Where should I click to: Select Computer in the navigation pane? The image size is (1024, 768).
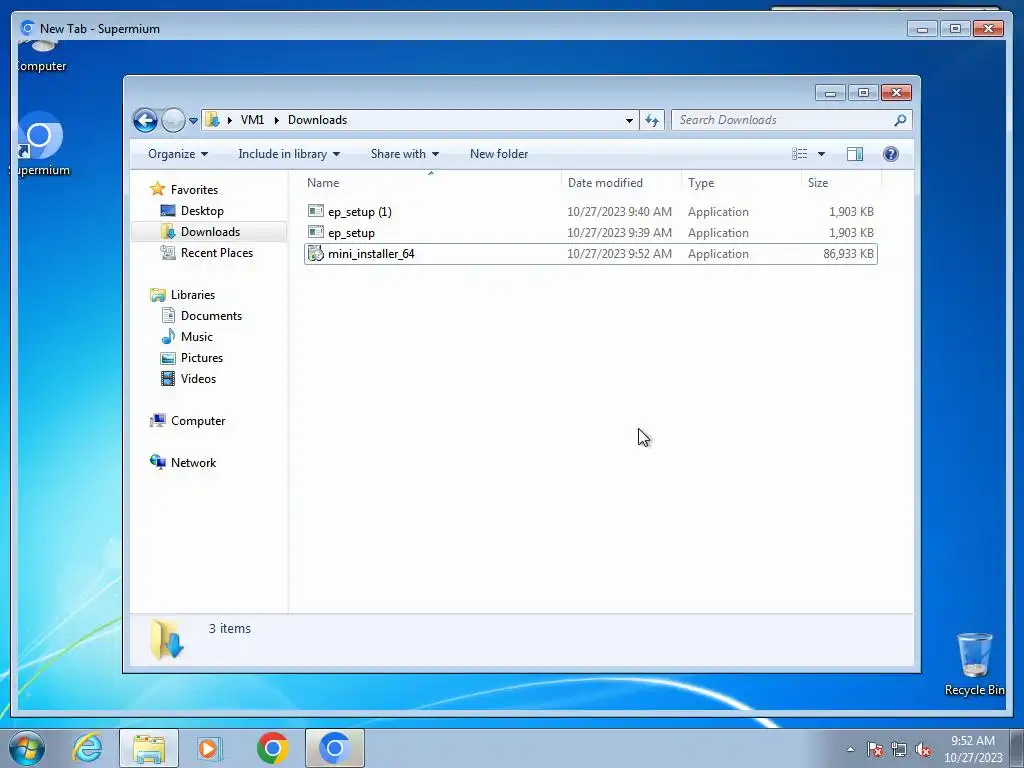(x=198, y=421)
